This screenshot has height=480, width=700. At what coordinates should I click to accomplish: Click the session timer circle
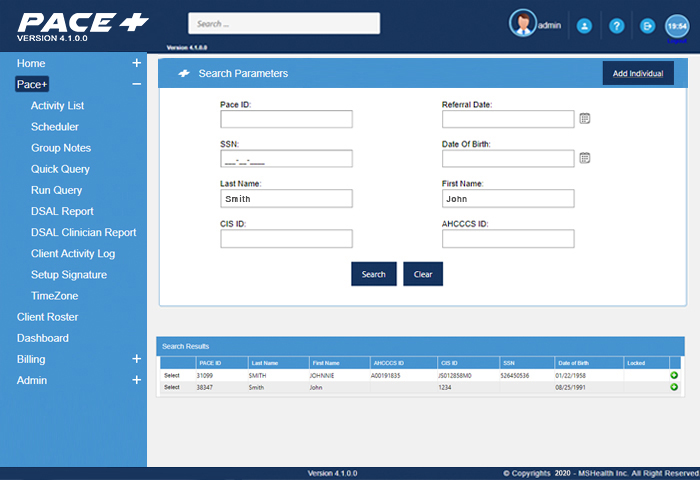click(677, 26)
